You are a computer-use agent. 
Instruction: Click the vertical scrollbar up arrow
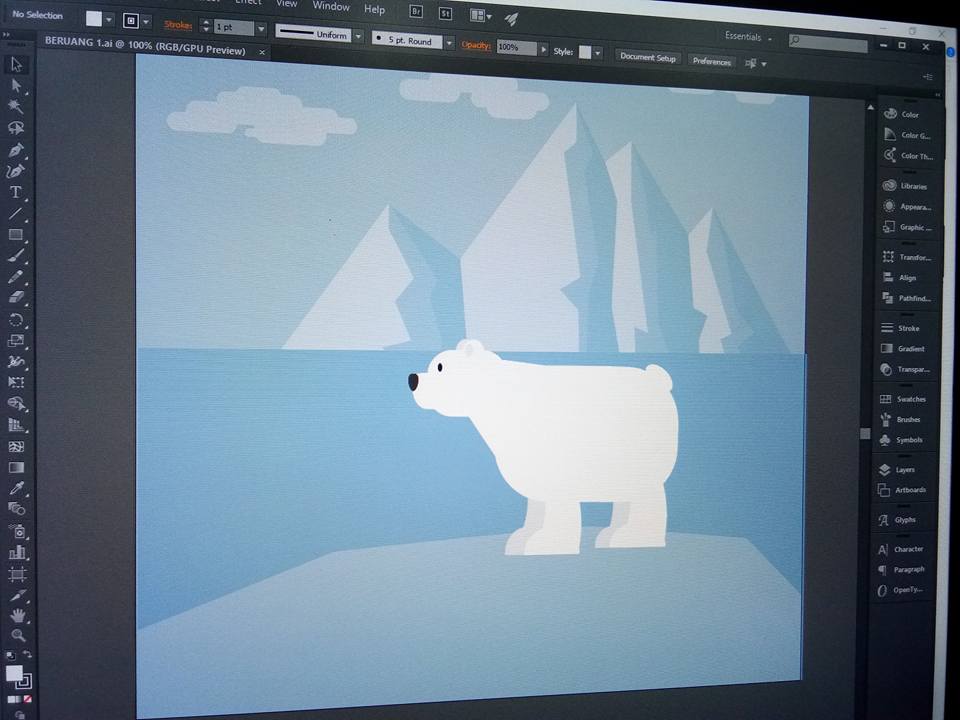coord(870,108)
